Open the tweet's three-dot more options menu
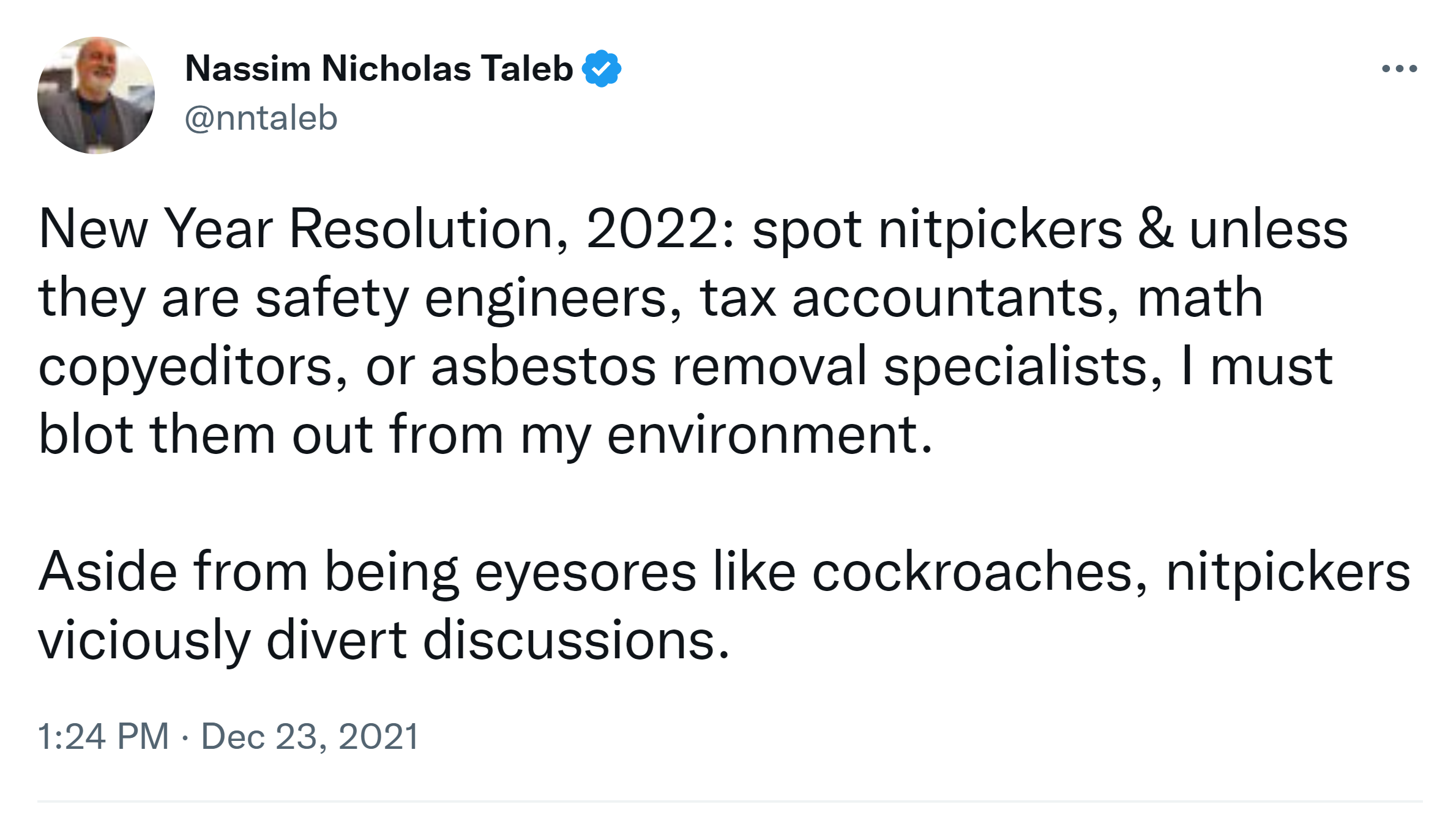Image resolution: width=1456 pixels, height=829 pixels. [1399, 69]
